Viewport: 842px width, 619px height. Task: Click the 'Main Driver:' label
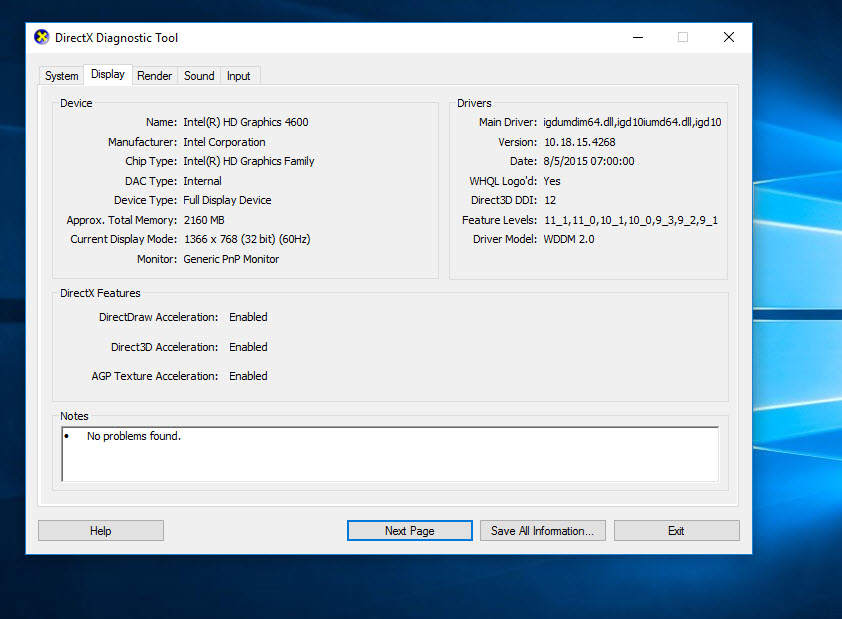(x=508, y=122)
